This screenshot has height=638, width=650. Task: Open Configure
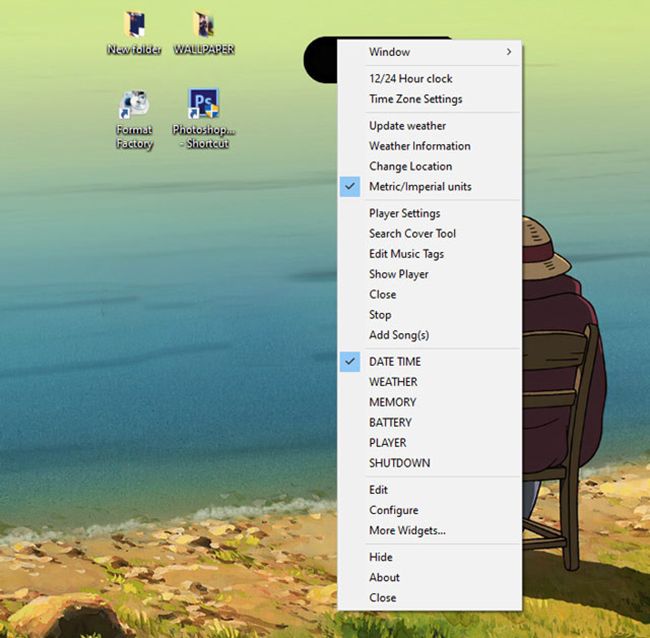[x=429, y=510]
